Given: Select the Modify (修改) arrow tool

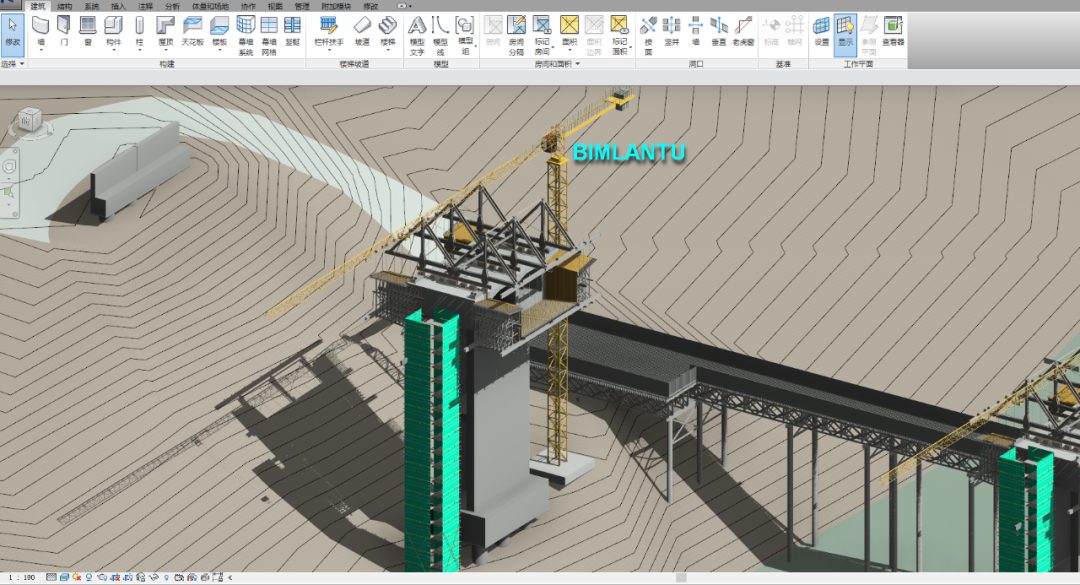Looking at the screenshot, I should pyautogui.click(x=12, y=34).
